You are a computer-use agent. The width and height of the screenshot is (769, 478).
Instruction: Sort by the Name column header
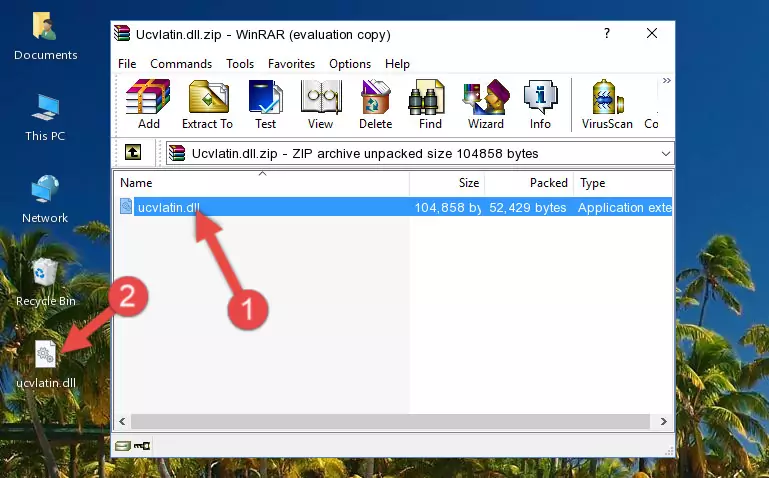point(262,183)
